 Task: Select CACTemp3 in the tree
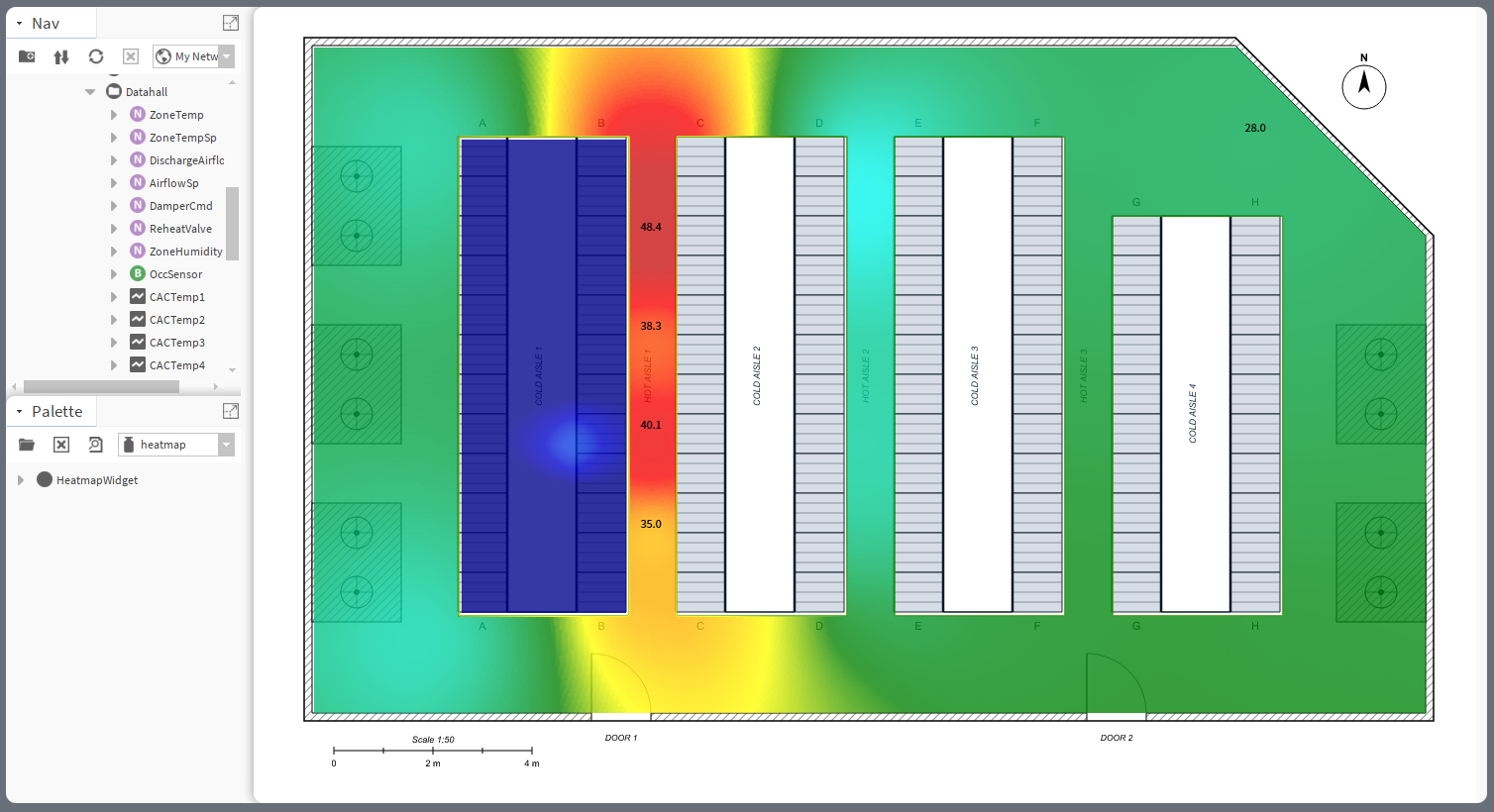pos(177,343)
